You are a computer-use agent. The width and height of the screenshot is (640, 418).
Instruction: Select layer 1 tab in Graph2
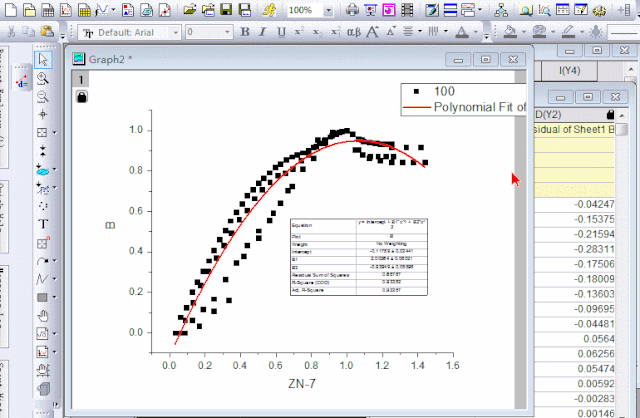82,78
